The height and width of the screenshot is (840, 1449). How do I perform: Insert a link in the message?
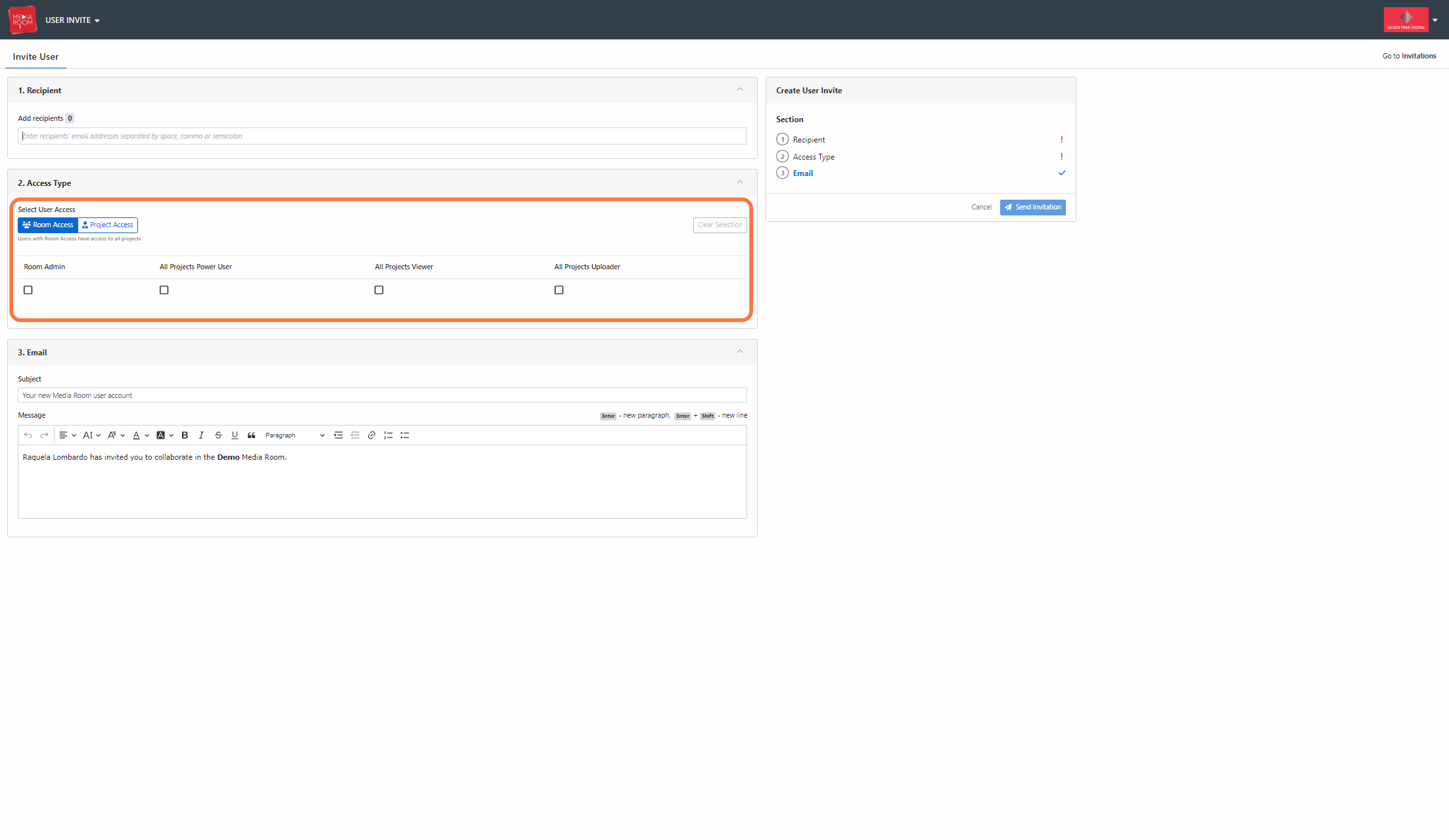point(371,435)
